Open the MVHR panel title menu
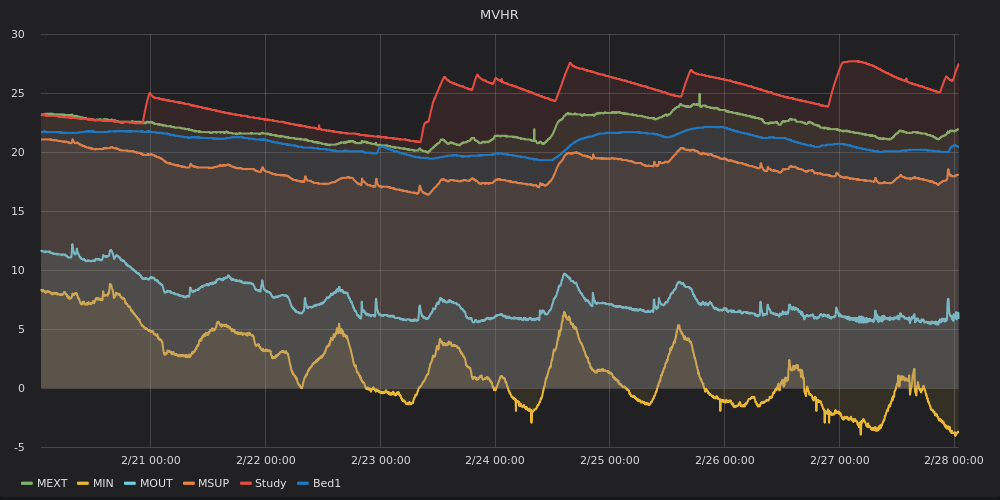The width and height of the screenshot is (1000, 500). click(x=499, y=15)
